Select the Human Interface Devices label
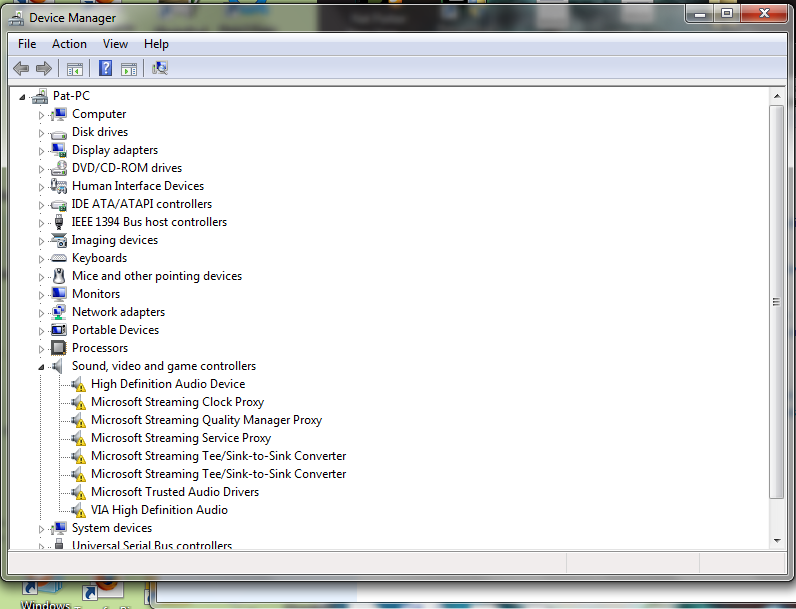This screenshot has width=796, height=609. click(x=138, y=186)
